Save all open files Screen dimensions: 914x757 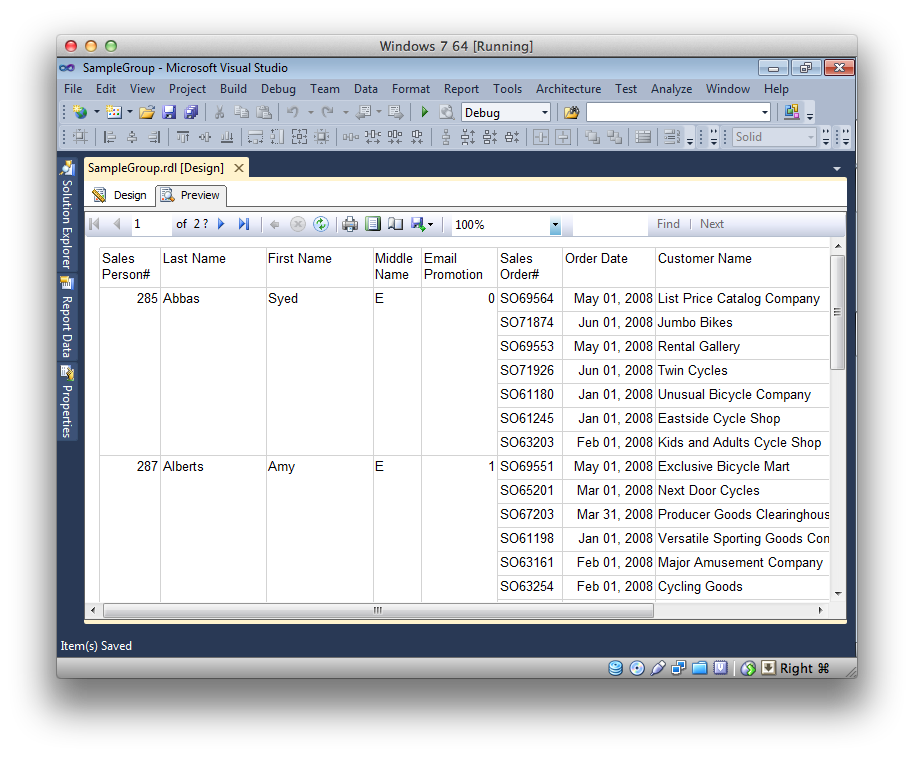(192, 112)
